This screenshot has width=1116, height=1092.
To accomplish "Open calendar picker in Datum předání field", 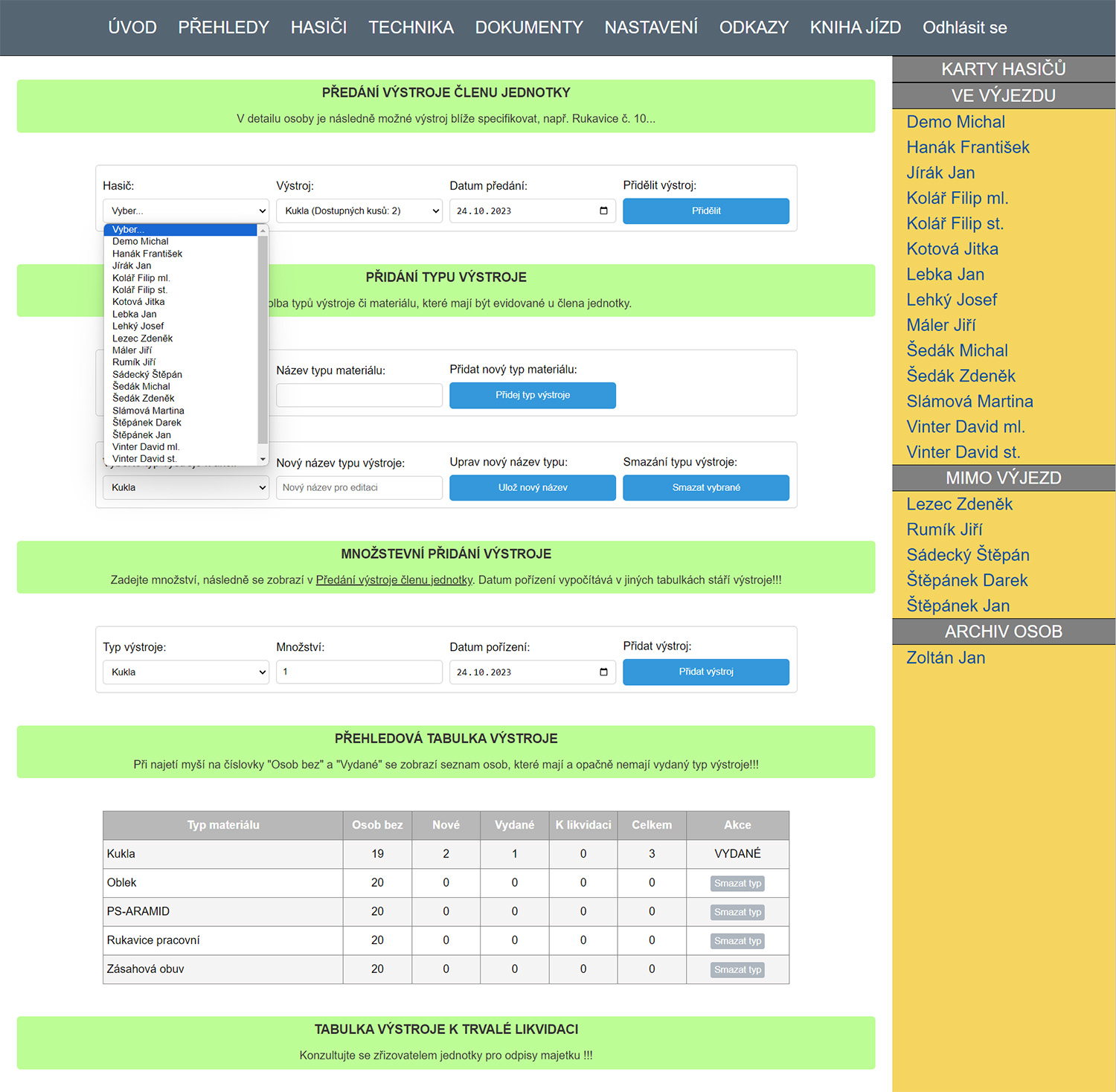I will (603, 211).
